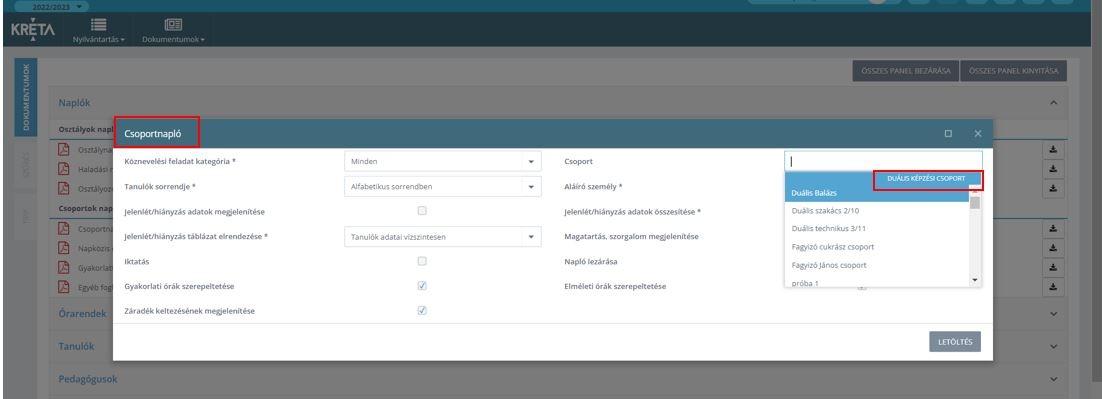Viewport: 1102px width, 399px height.
Task: Enable Jelenlét/hiányzás adatok megjelenítése checkbox
Action: pos(422,211)
